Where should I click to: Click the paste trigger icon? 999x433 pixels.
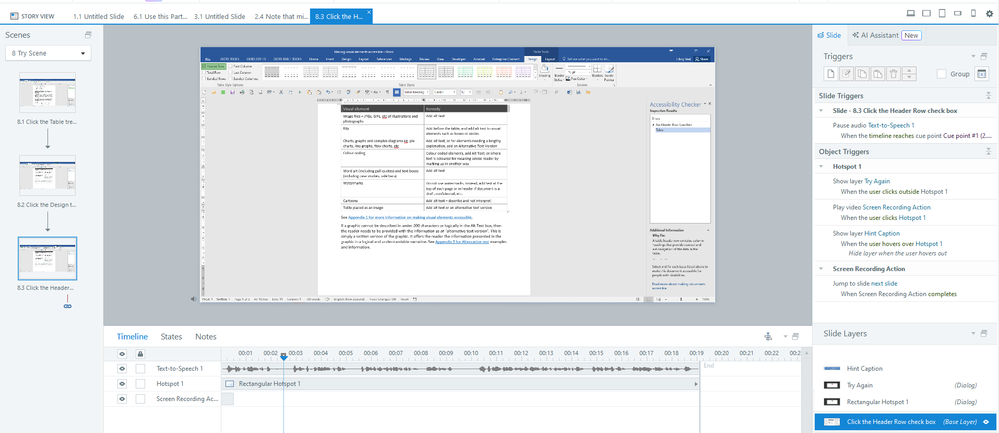878,74
